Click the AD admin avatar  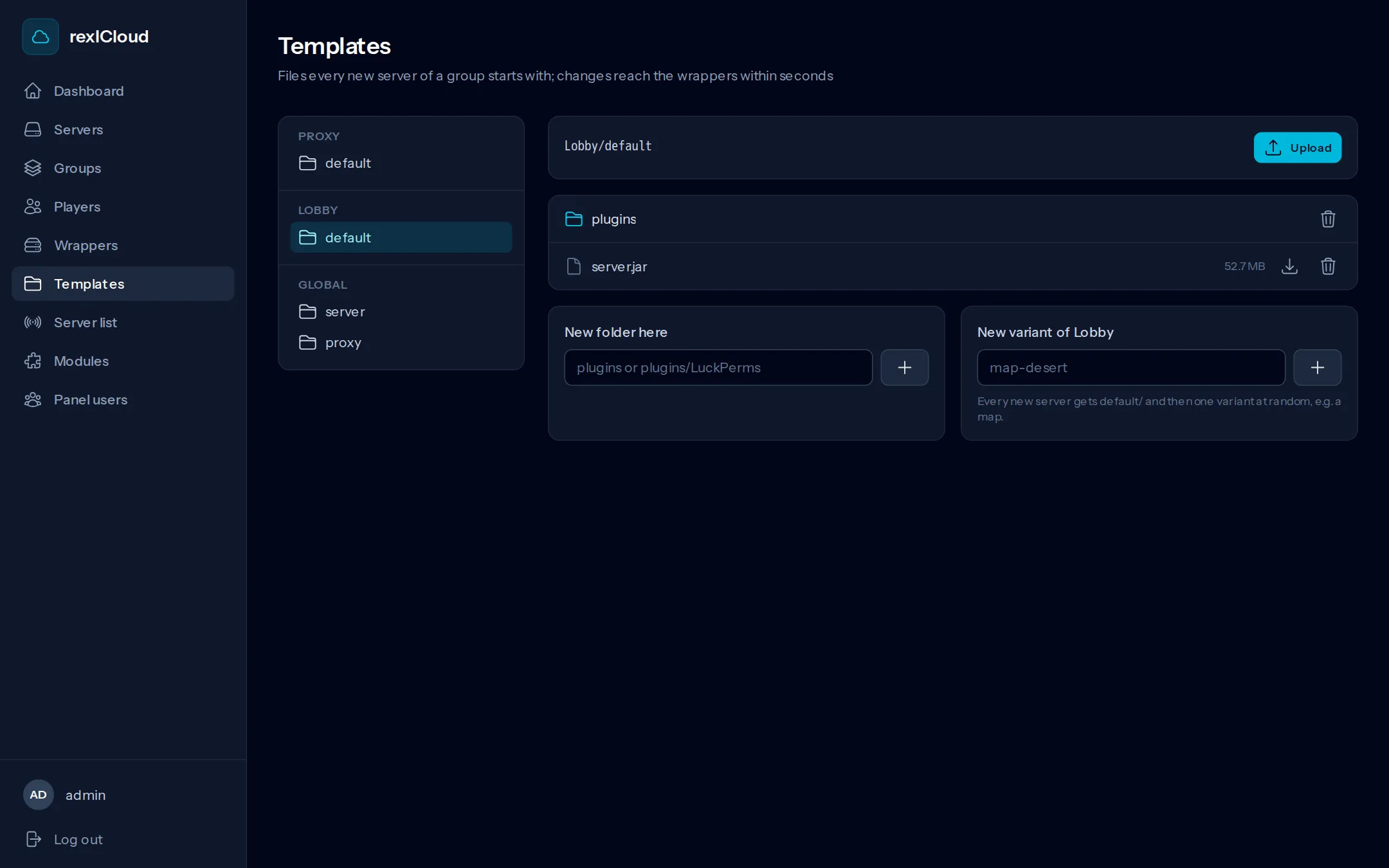pyautogui.click(x=39, y=795)
